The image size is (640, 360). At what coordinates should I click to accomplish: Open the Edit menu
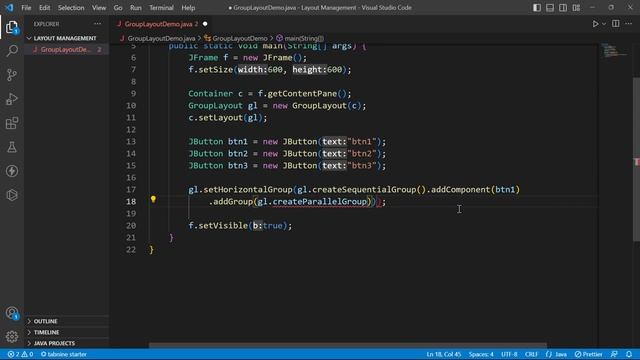[x=44, y=8]
